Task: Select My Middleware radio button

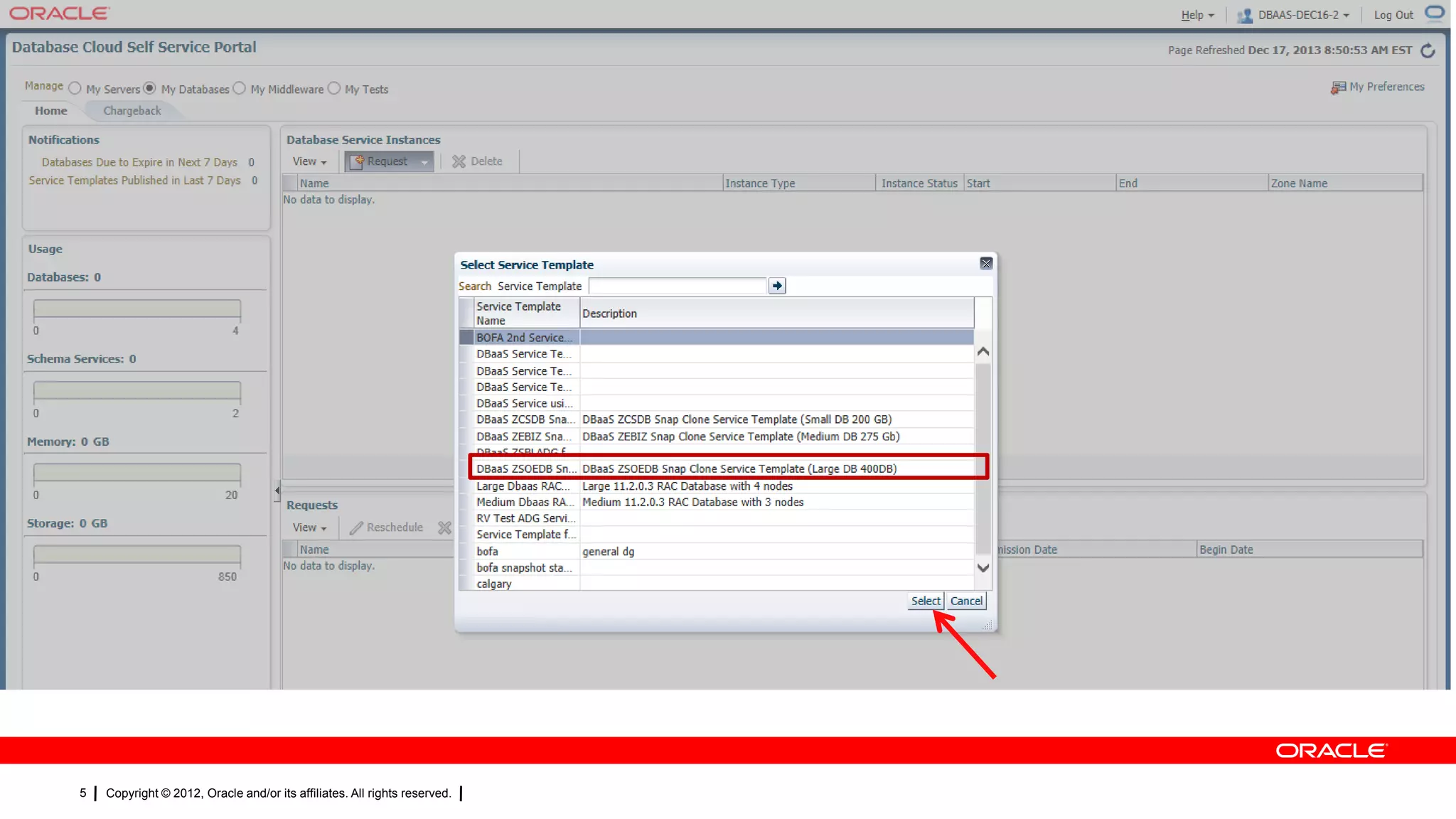Action: 240,88
